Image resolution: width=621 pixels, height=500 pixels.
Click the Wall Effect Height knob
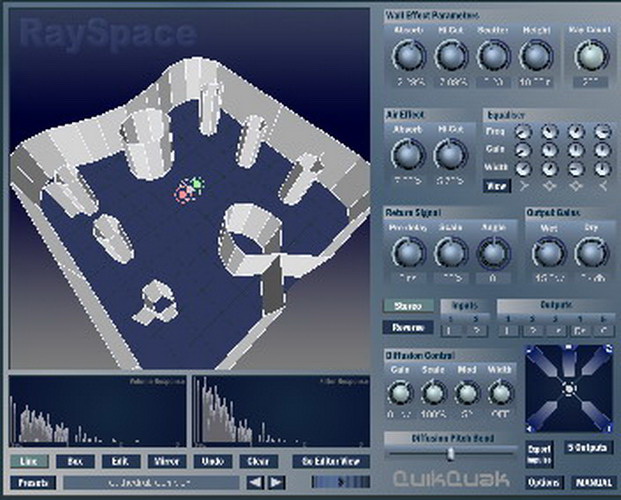(x=535, y=56)
